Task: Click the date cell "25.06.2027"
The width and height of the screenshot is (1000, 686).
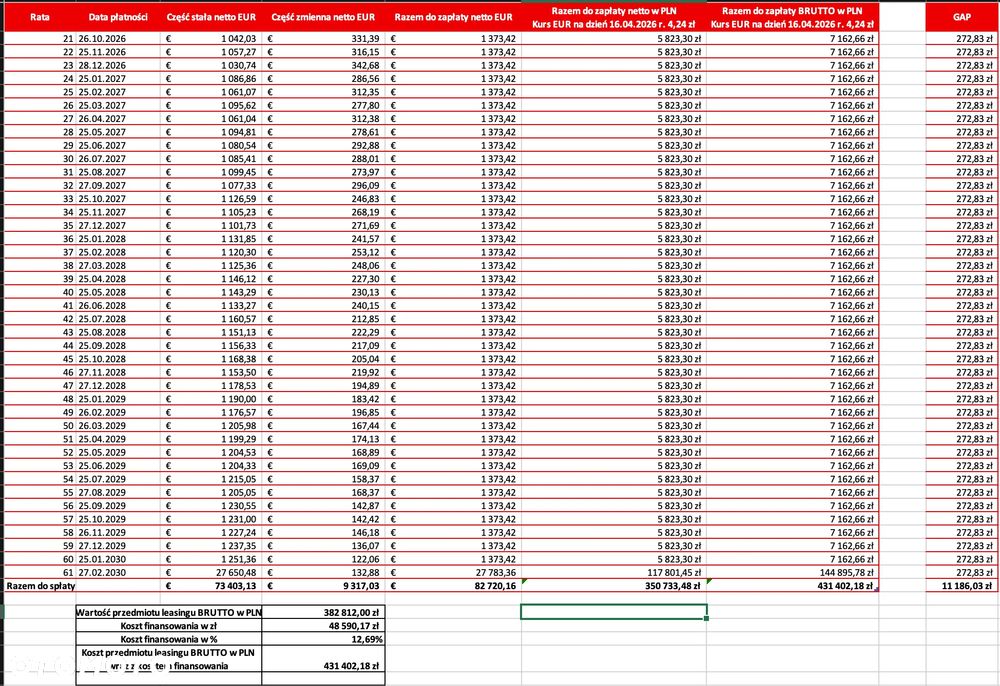Action: tap(118, 145)
